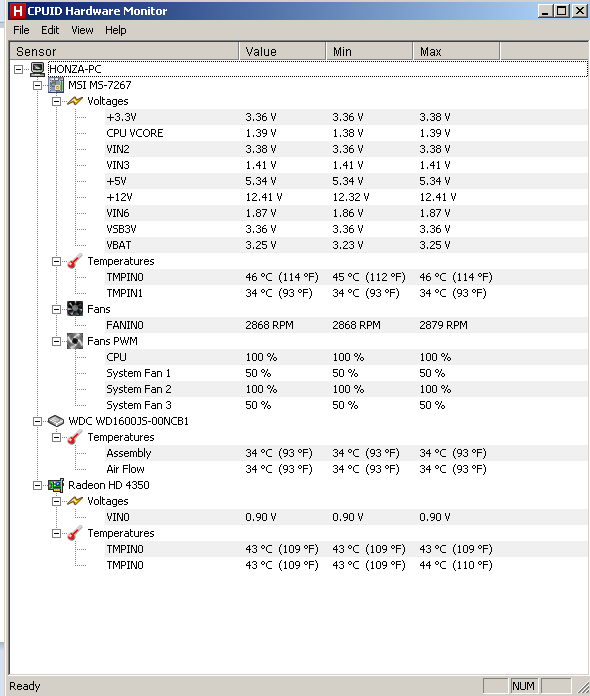Collapse the MSI MS-7267 node
The width and height of the screenshot is (590, 696).
coord(37,85)
